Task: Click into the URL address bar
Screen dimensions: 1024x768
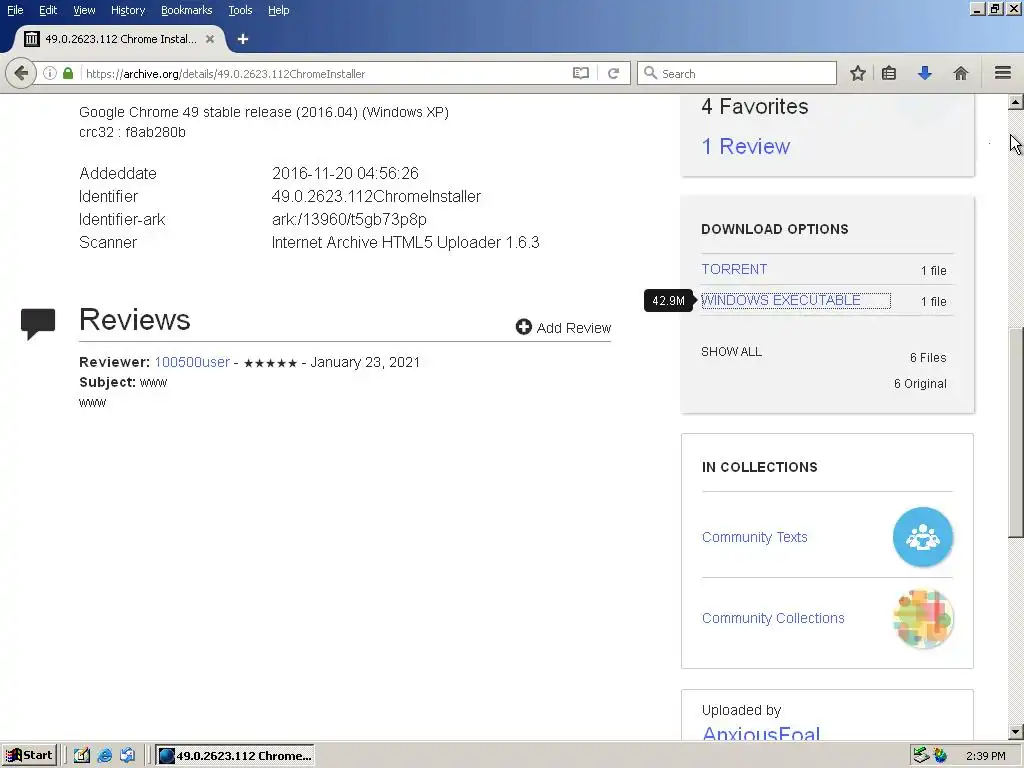Action: tap(327, 73)
